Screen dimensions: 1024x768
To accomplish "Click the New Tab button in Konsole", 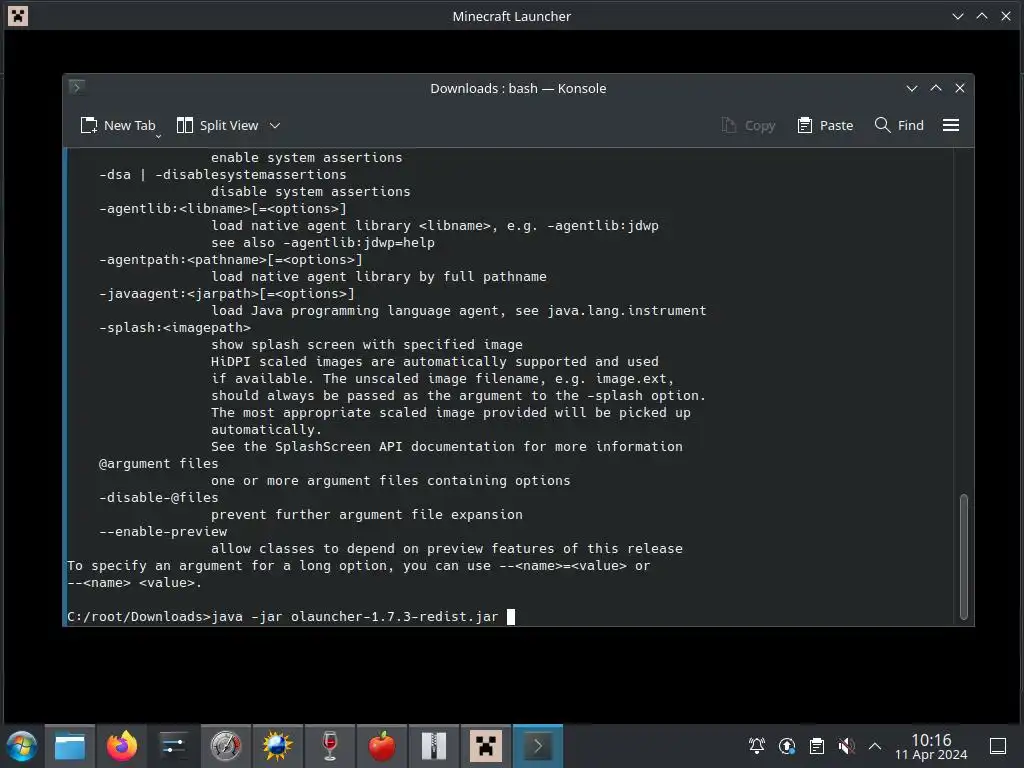I will pos(118,125).
